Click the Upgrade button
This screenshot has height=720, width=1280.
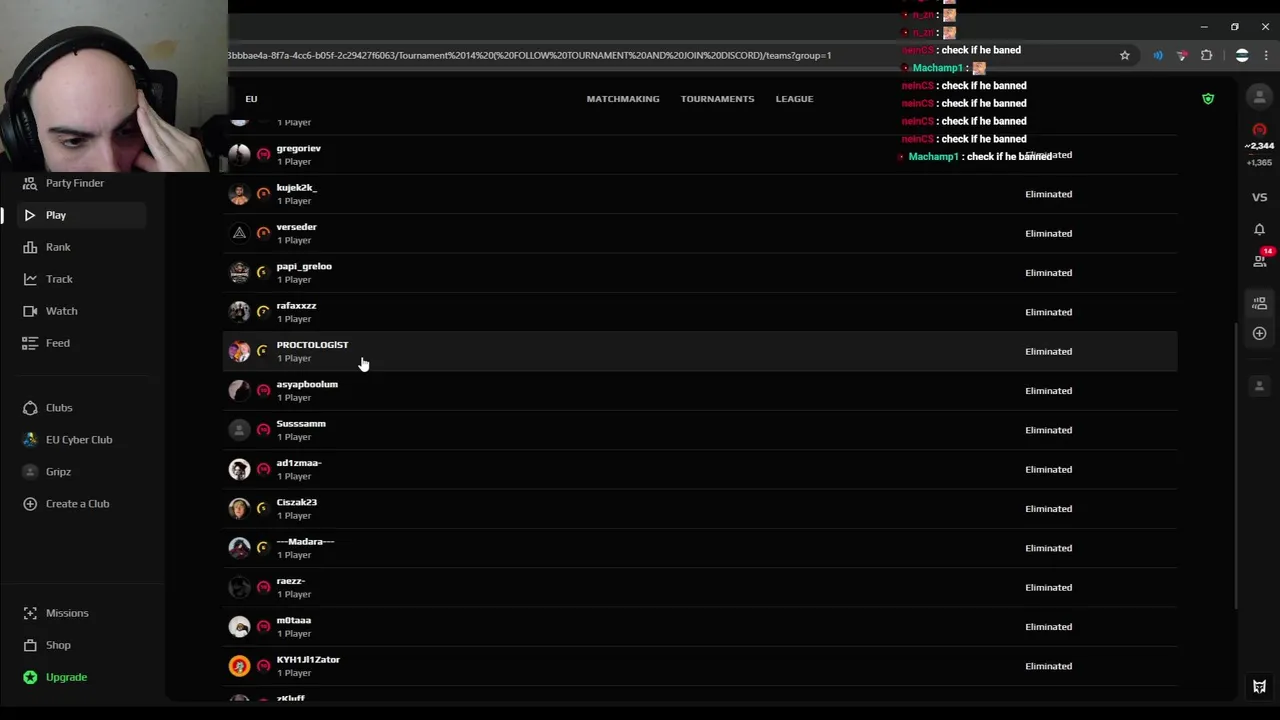tap(66, 677)
